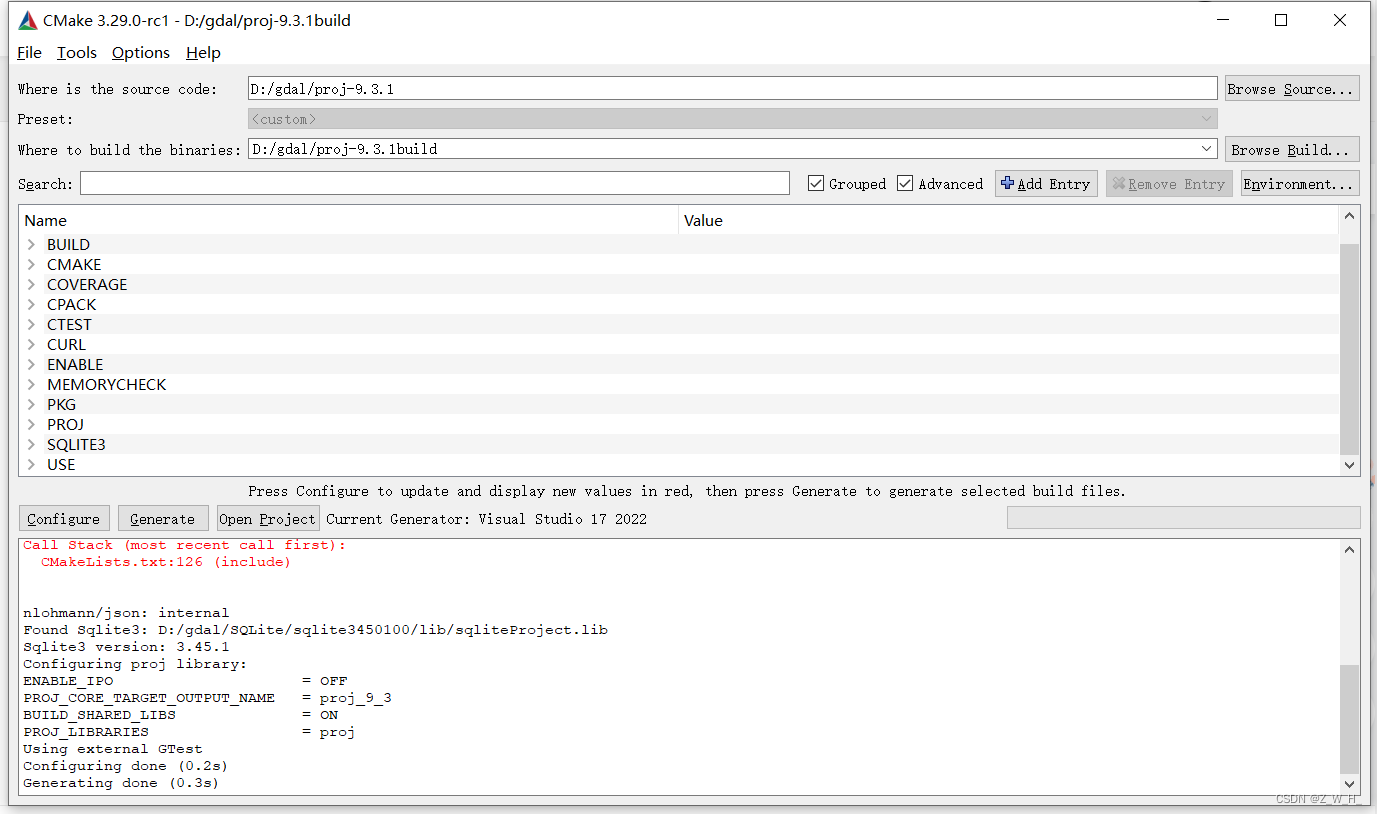Open the Tools menu

[77, 53]
